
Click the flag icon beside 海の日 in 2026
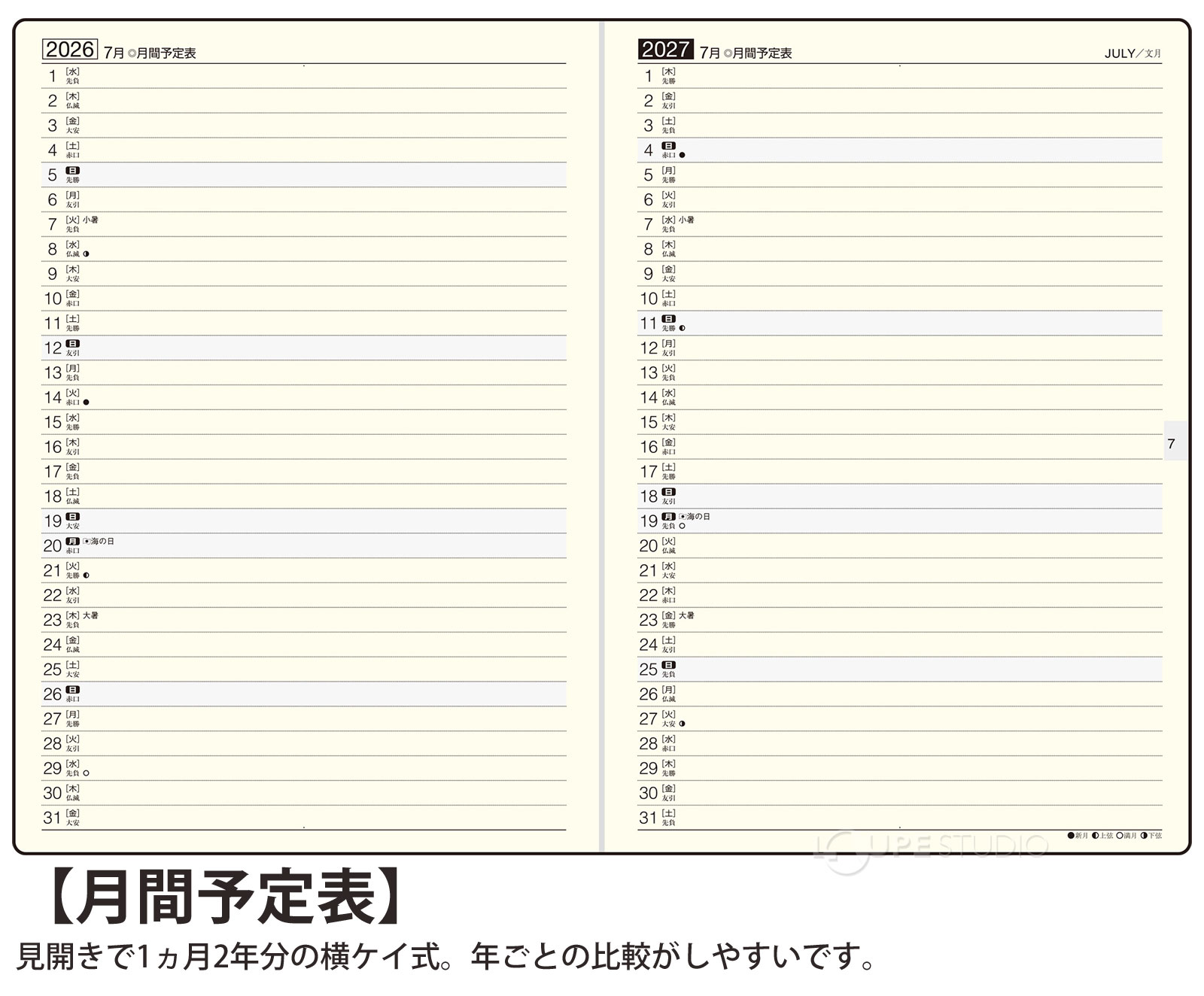pyautogui.click(x=87, y=542)
